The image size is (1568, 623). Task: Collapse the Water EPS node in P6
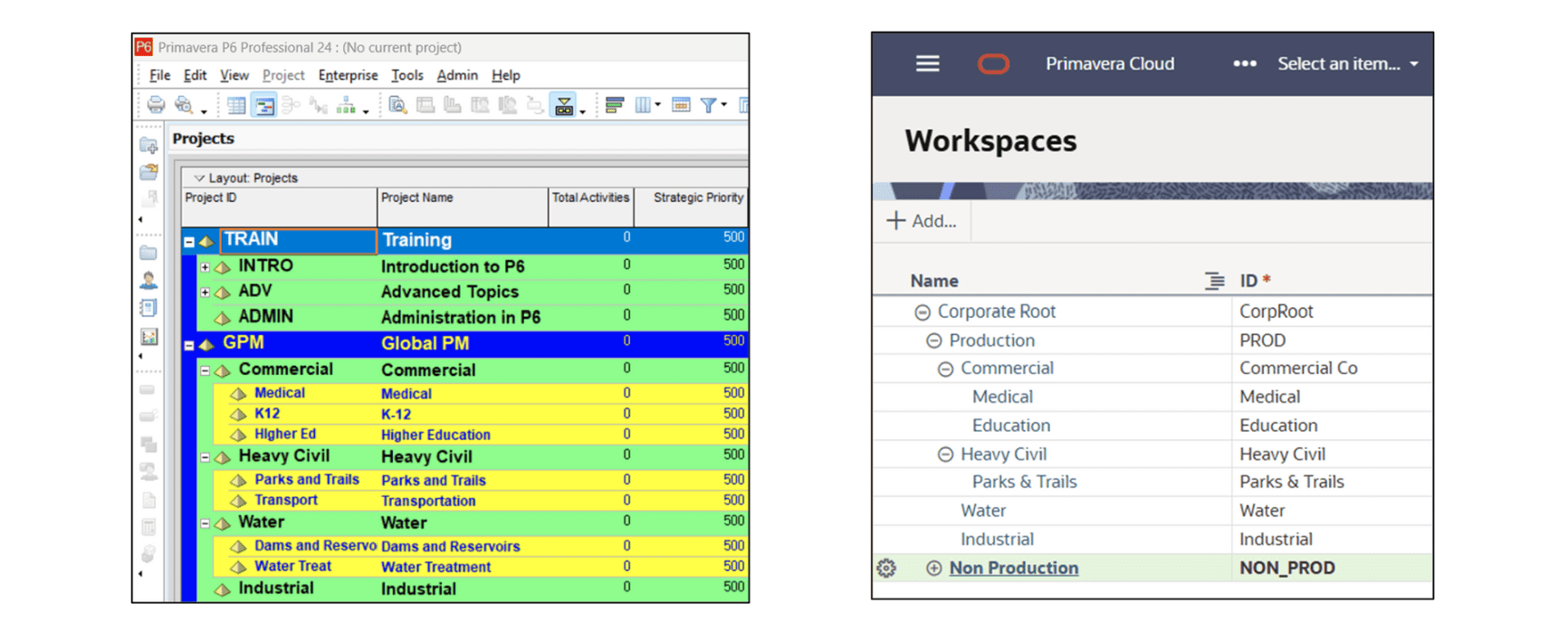205,523
